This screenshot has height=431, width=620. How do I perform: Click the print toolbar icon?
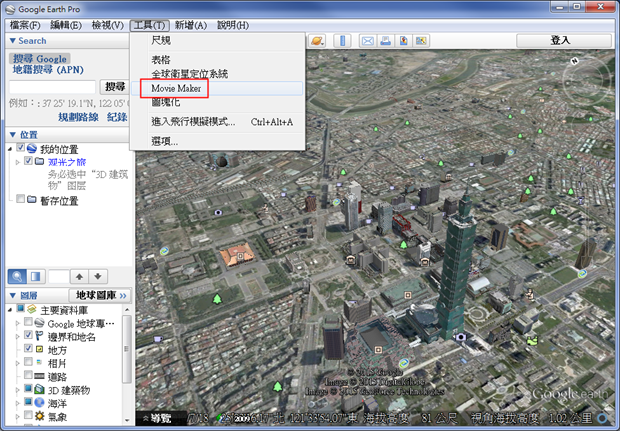click(x=386, y=40)
